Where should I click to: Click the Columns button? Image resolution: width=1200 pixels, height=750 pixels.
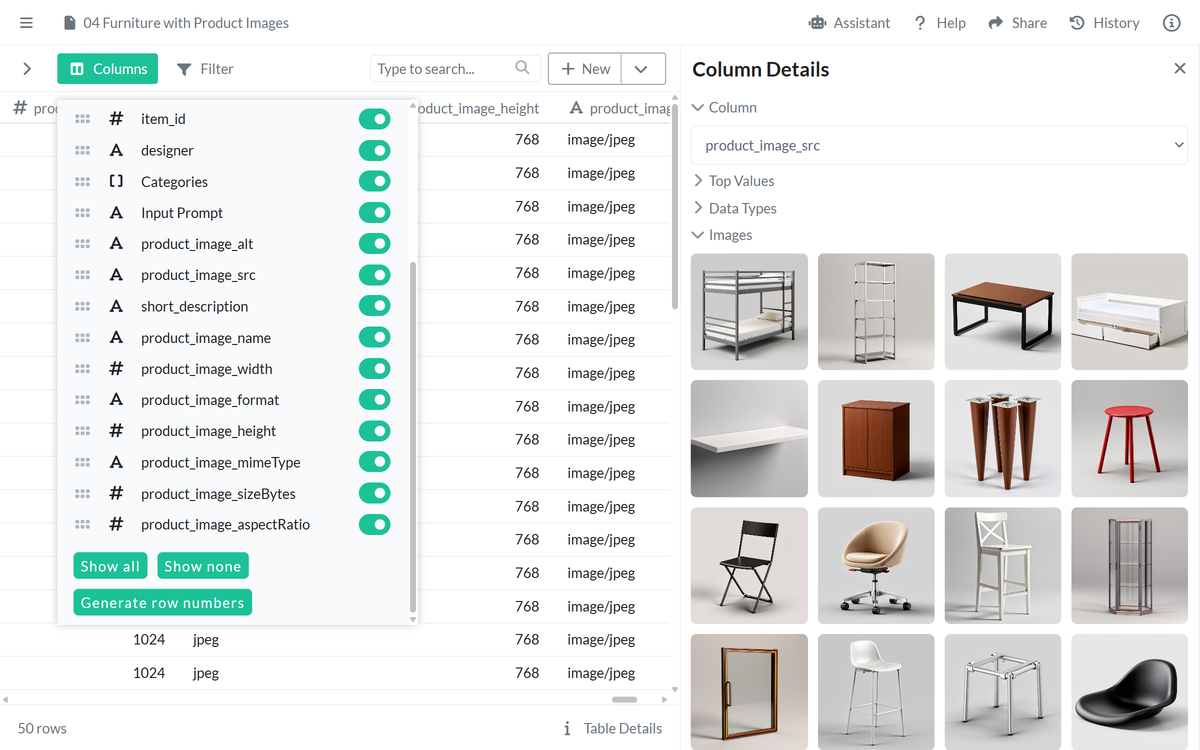pos(108,68)
